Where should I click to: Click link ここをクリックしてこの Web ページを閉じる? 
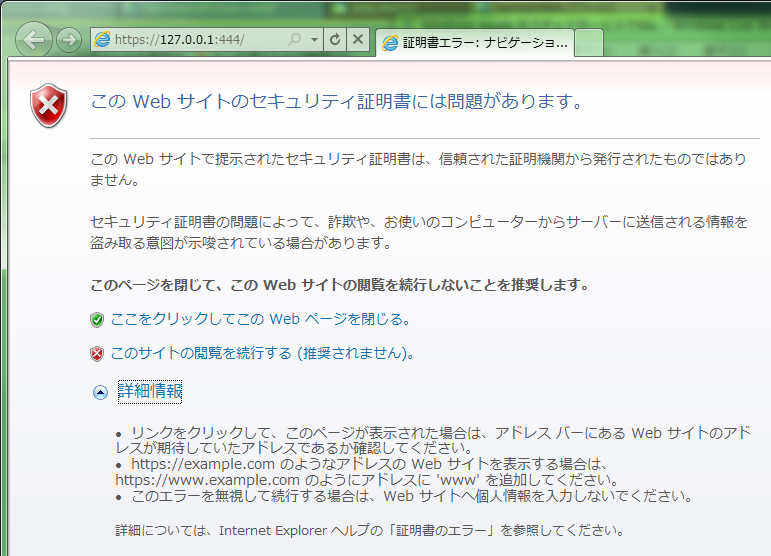tap(260, 320)
